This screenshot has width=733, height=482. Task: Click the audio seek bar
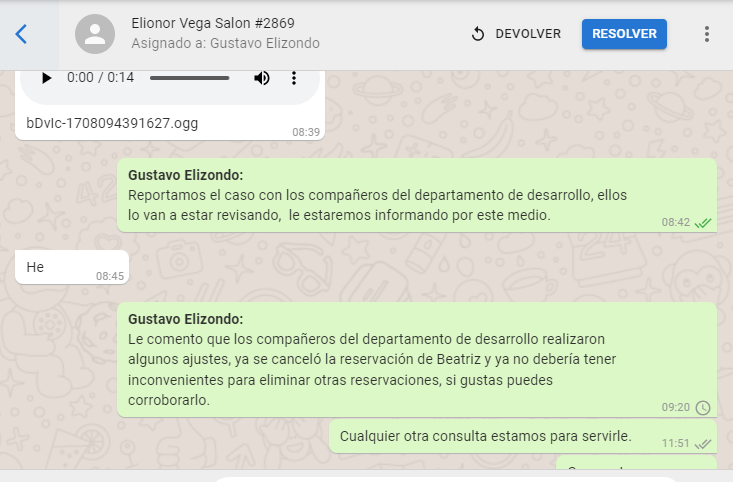click(189, 78)
